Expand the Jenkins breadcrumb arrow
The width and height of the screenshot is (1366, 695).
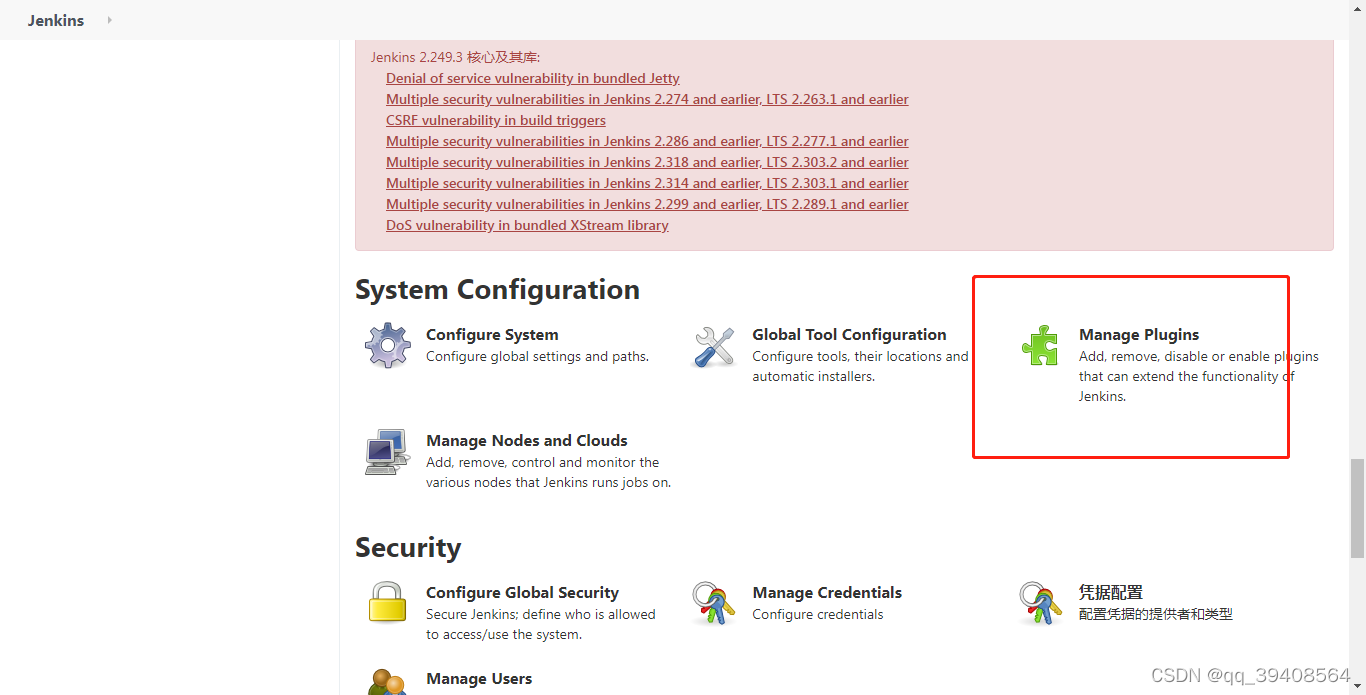[109, 20]
